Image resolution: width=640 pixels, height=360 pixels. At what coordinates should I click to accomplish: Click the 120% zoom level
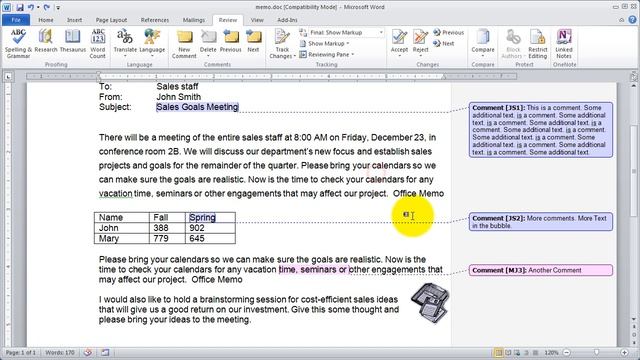[551, 352]
